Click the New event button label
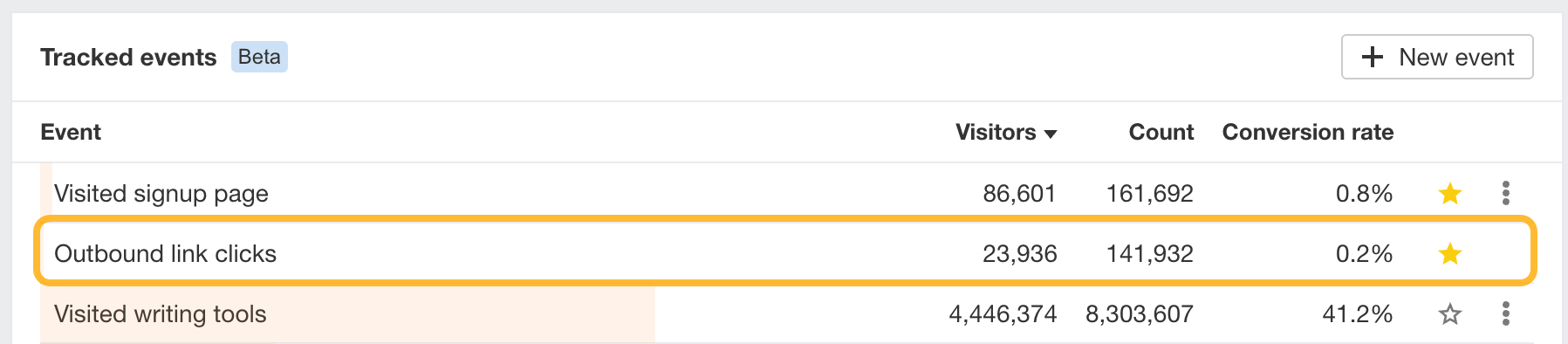The width and height of the screenshot is (1568, 344). (x=1456, y=57)
